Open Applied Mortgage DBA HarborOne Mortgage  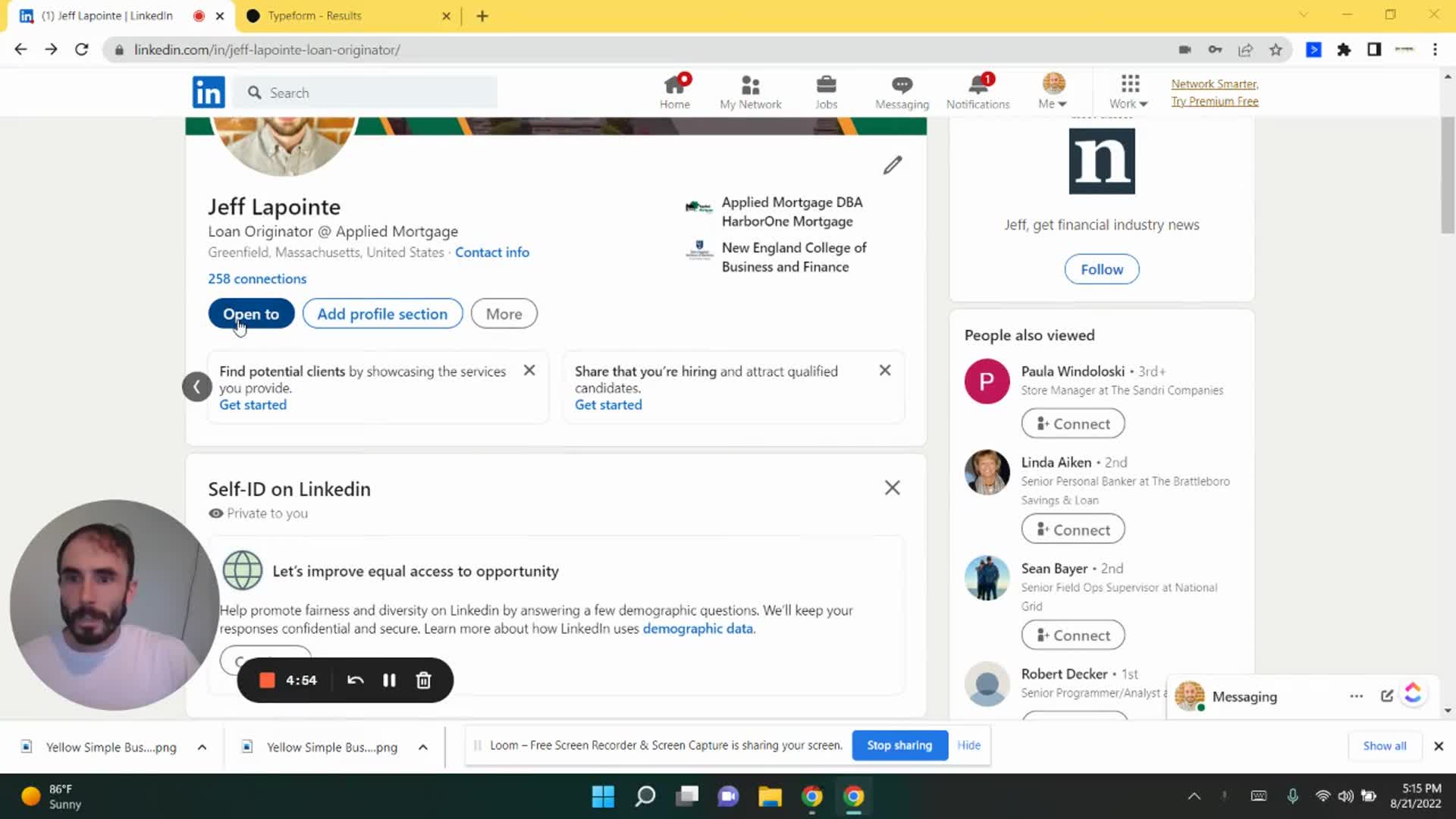coord(792,212)
